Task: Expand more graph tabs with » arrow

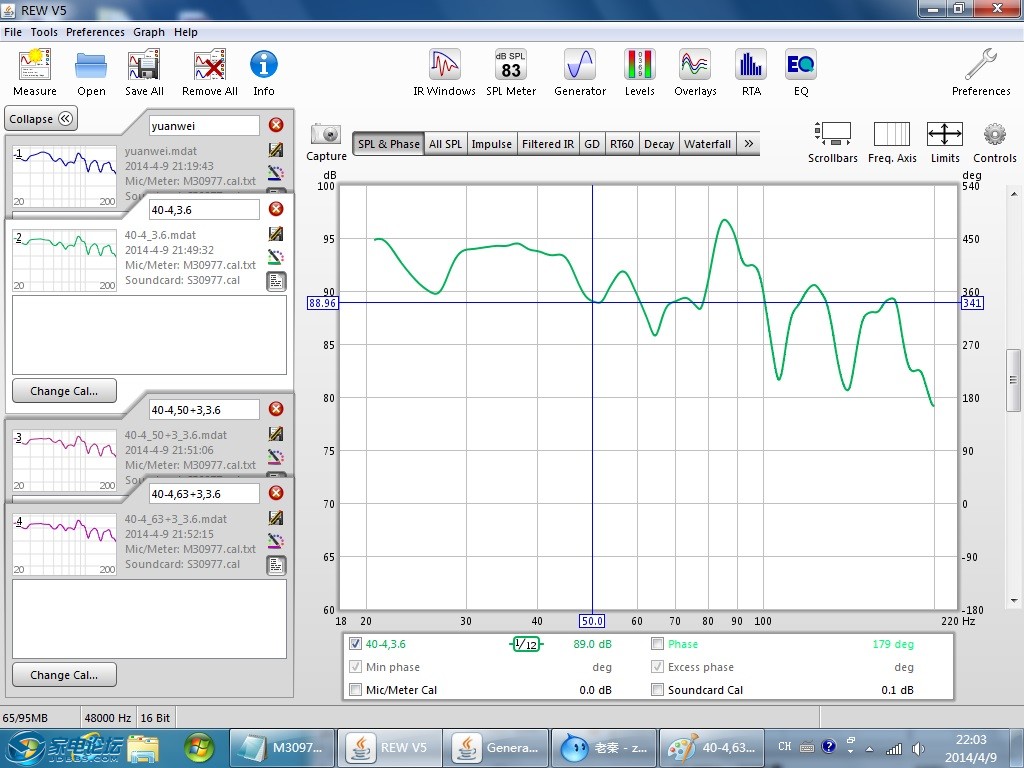Action: (x=748, y=144)
